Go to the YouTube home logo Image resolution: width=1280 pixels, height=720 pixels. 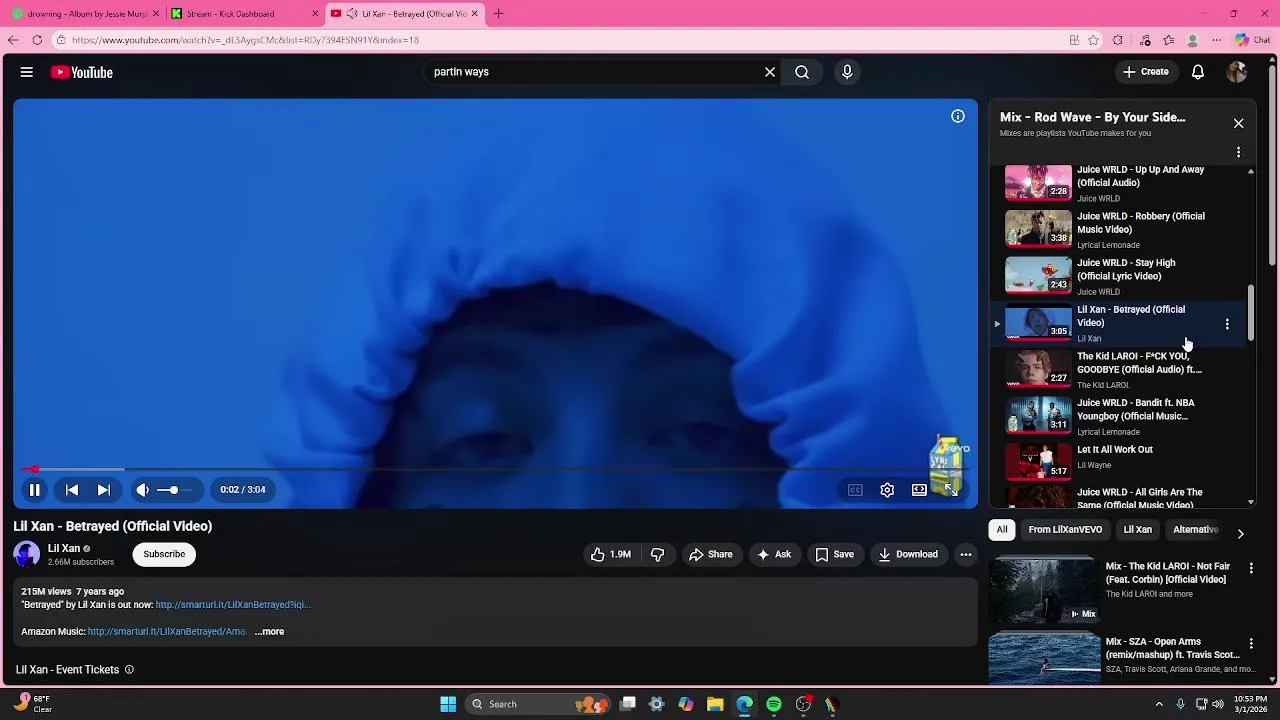click(x=82, y=72)
